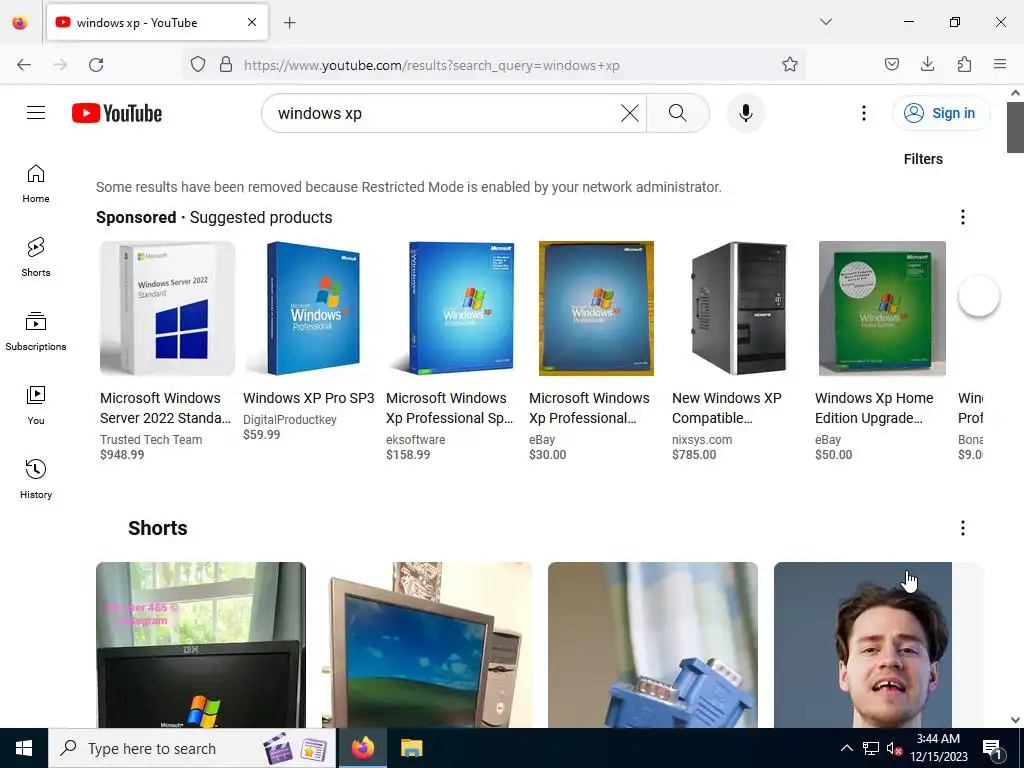The height and width of the screenshot is (768, 1024).
Task: Open Windows Xp Home Edition image
Action: coord(882,308)
